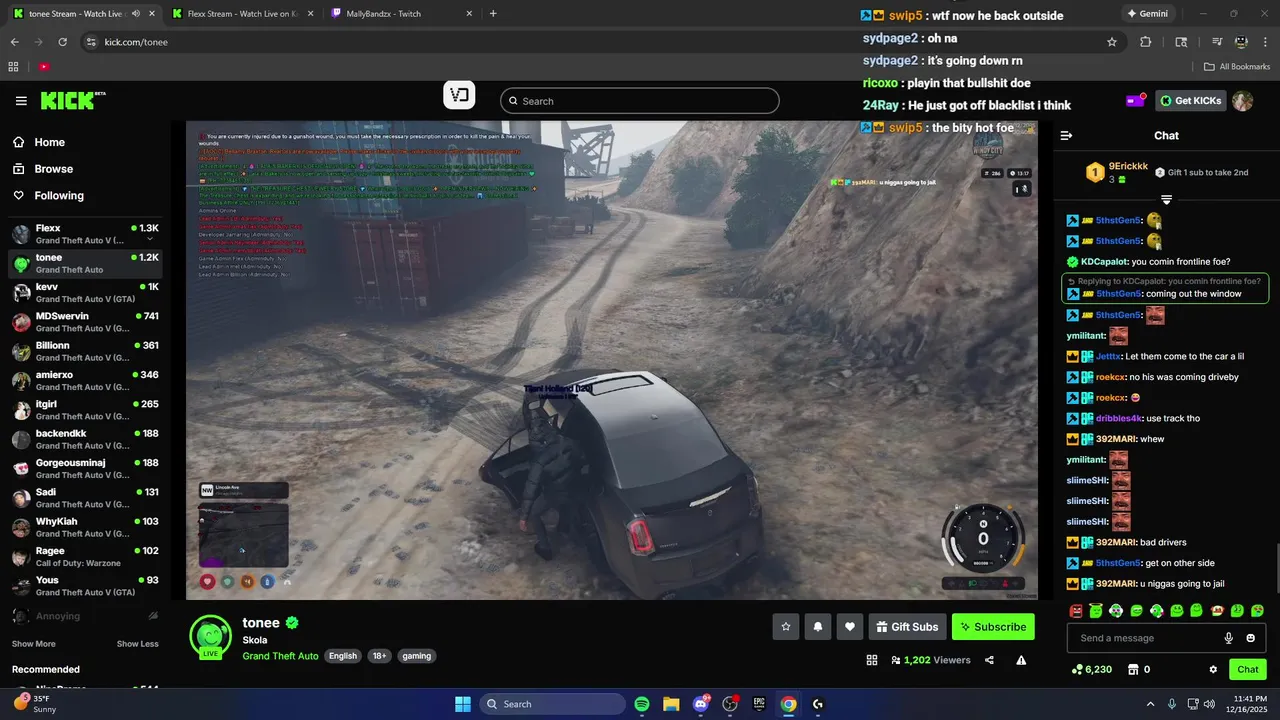
Task: Open the Ragee Warzone channel in the sidebar
Action: (x=86, y=557)
